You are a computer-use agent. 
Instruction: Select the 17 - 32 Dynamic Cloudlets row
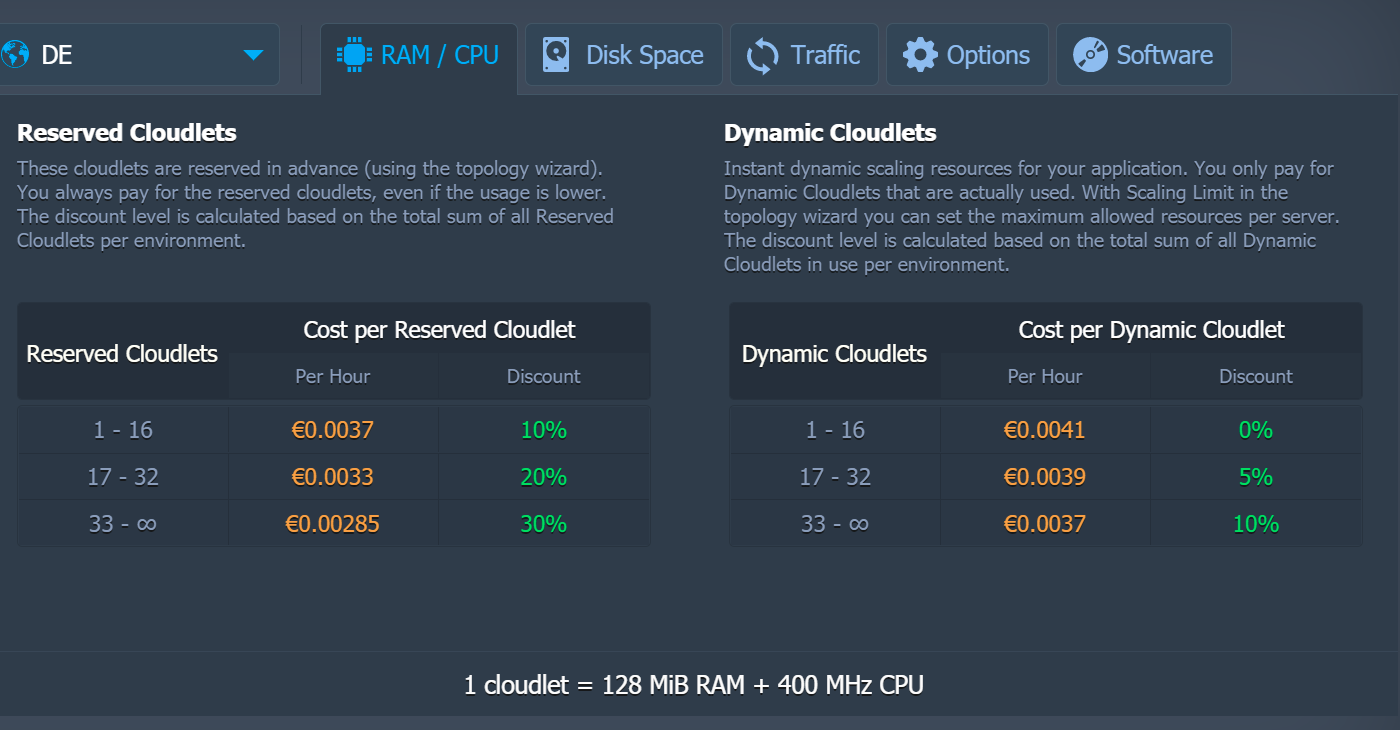[835, 477]
